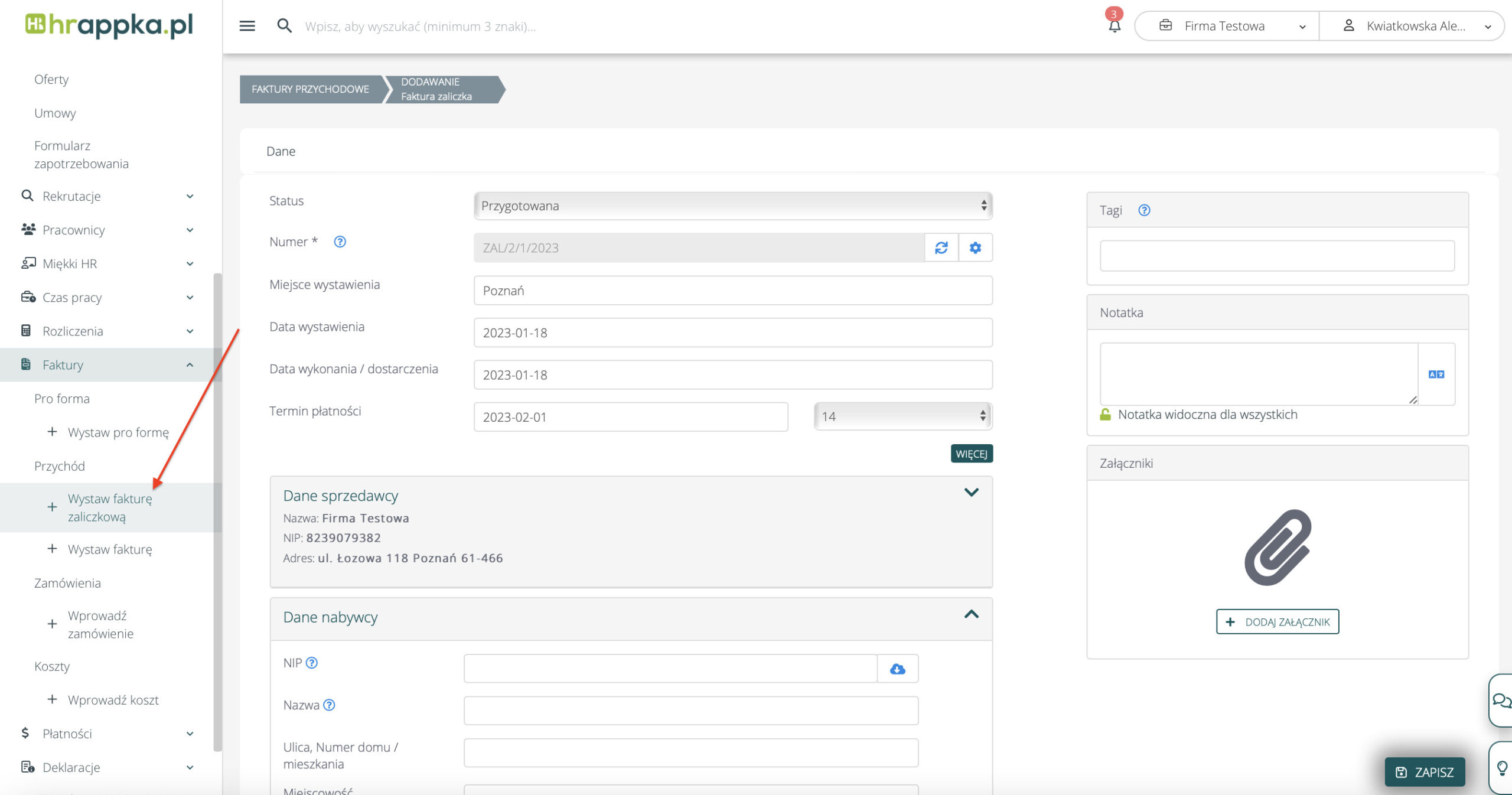Open the chat bubble widget
Image resolution: width=1512 pixels, height=795 pixels.
click(x=1501, y=700)
